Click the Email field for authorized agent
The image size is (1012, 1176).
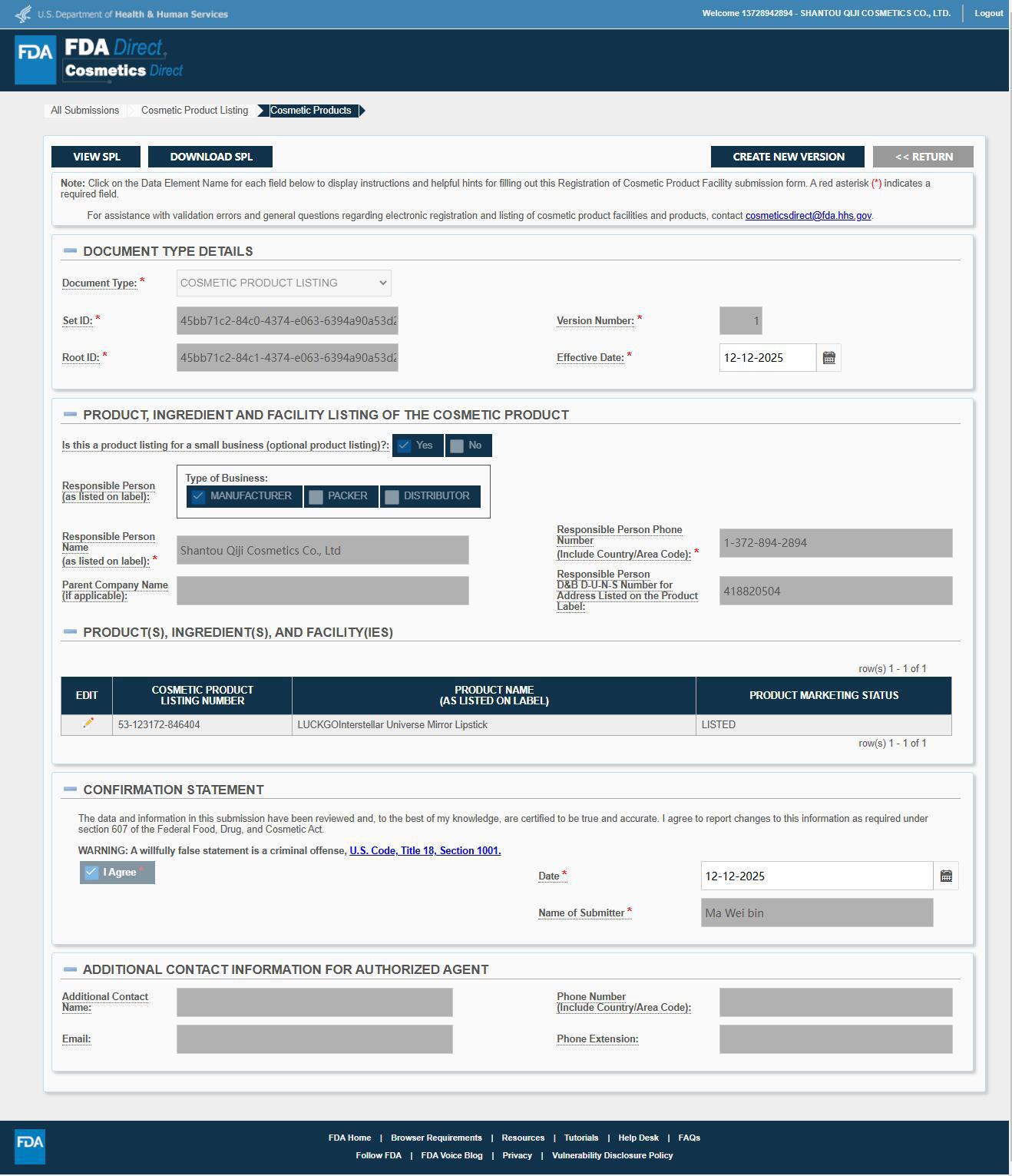[x=315, y=1039]
